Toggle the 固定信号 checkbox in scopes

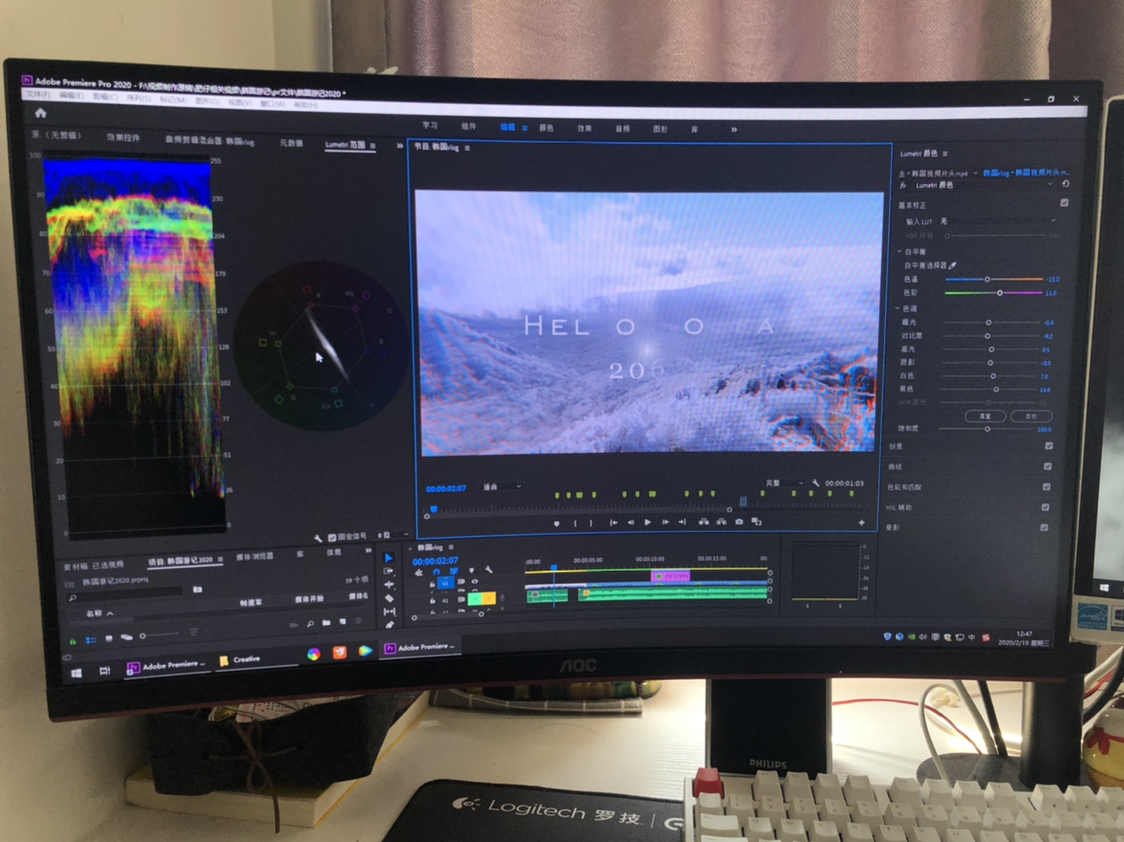332,537
